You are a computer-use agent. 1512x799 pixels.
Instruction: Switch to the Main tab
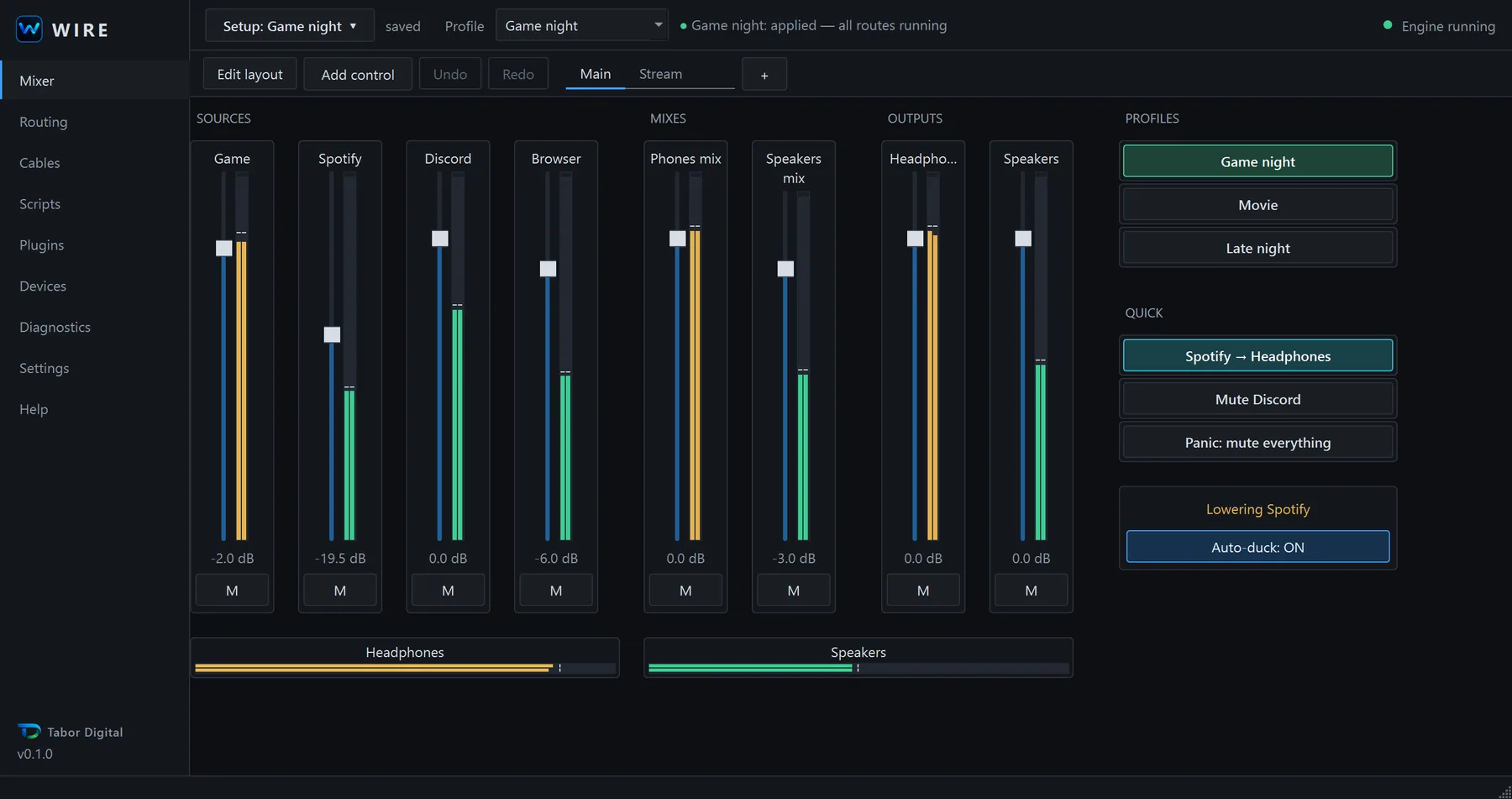coord(596,74)
